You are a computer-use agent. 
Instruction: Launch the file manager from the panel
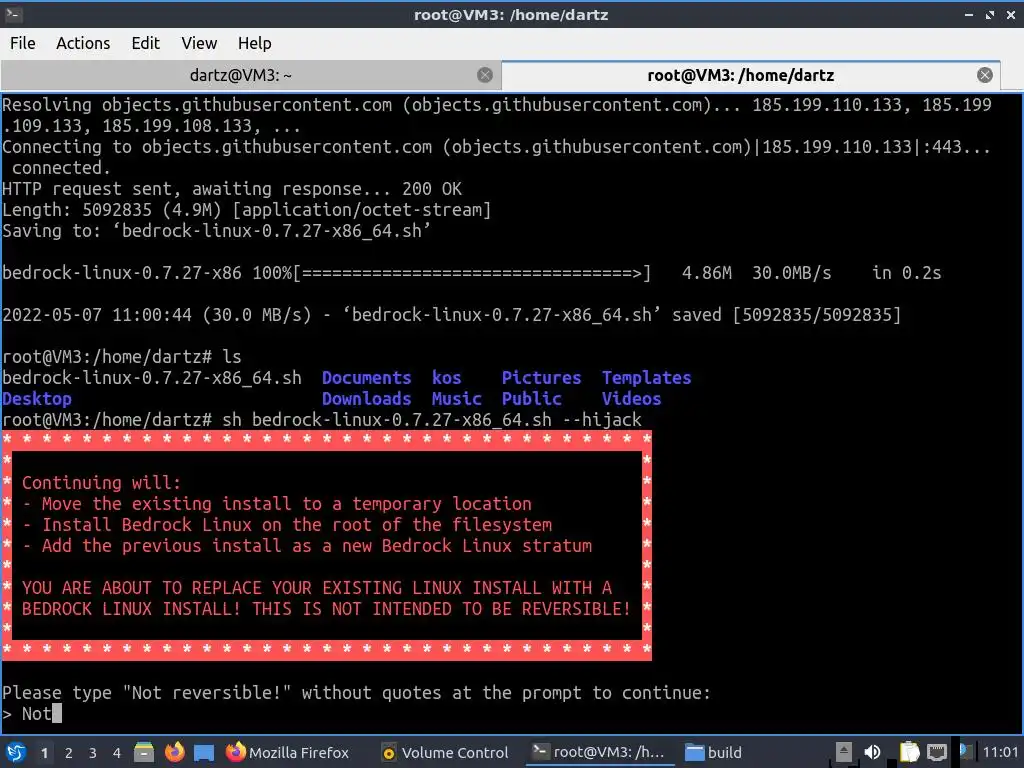144,752
